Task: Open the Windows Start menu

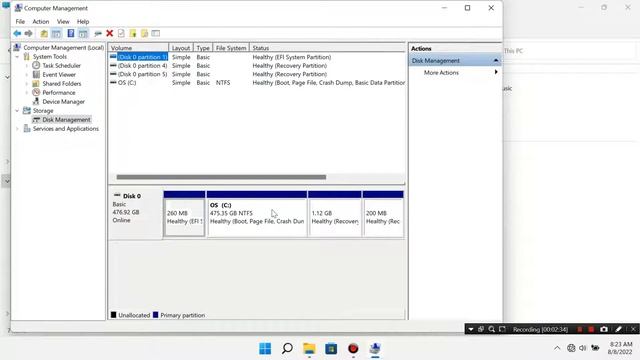Action: tap(265, 349)
